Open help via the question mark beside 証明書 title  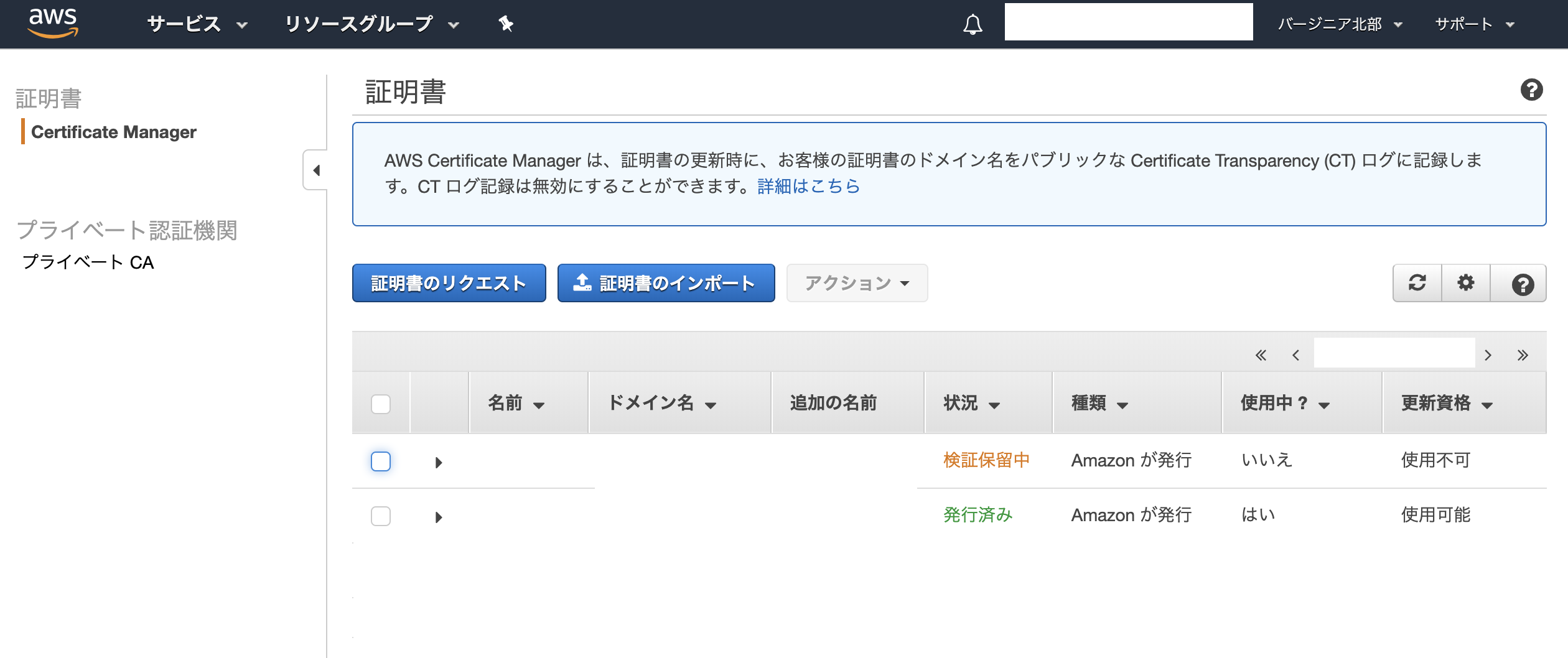(x=1532, y=90)
